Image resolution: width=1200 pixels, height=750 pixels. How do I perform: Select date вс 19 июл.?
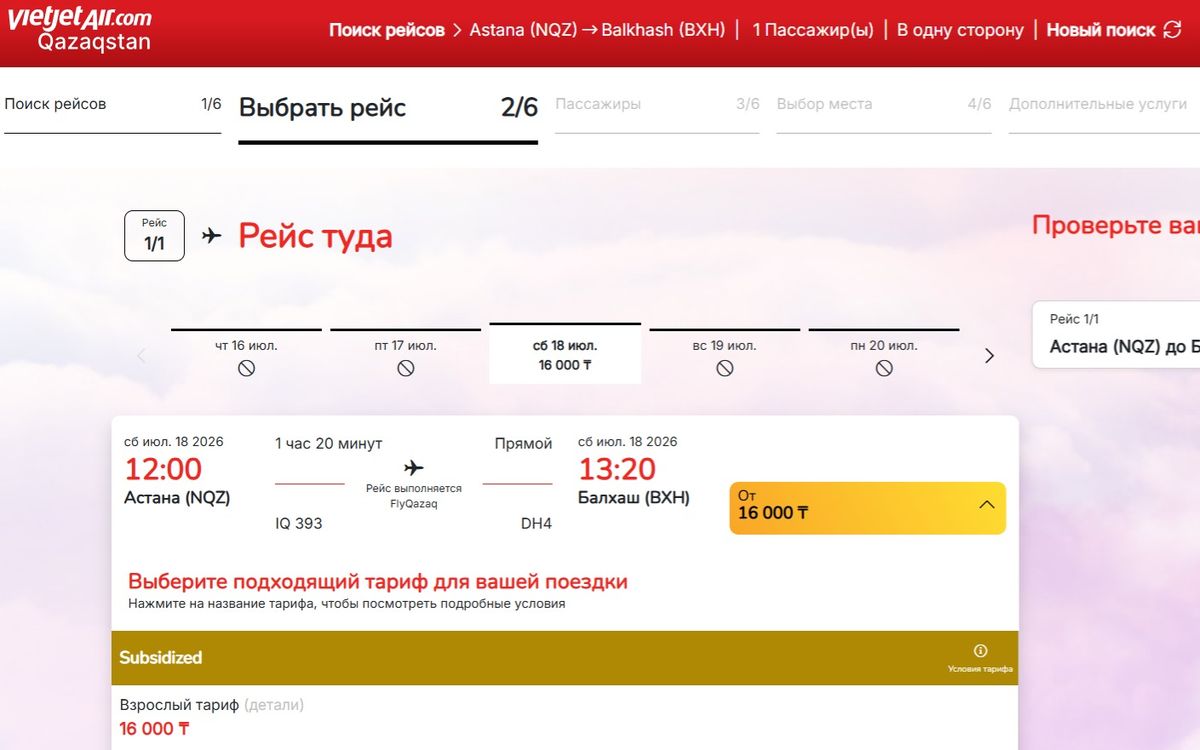(725, 356)
